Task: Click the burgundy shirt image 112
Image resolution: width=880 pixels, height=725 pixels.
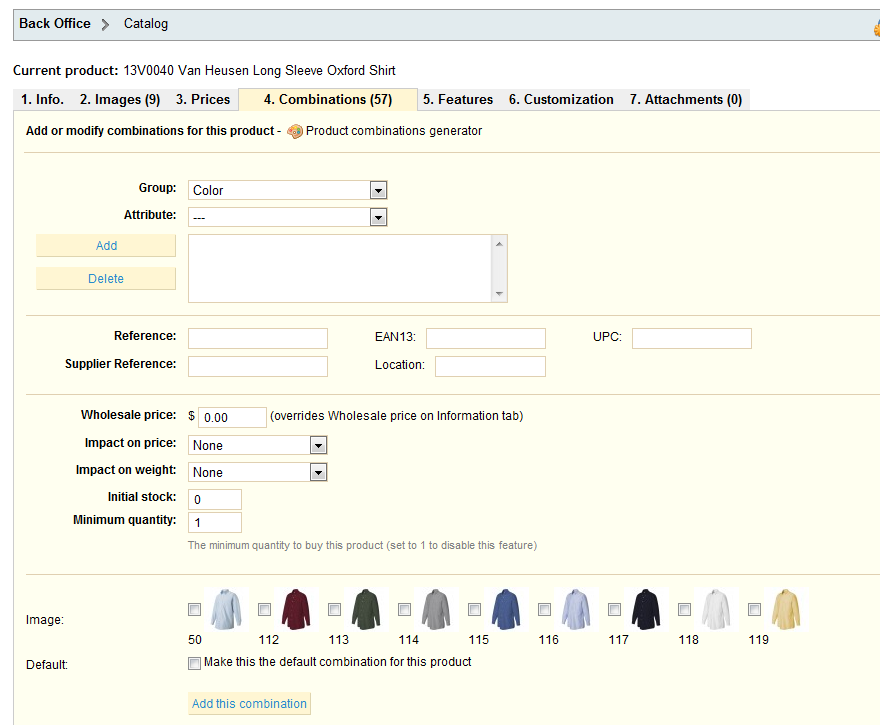Action: pyautogui.click(x=296, y=609)
